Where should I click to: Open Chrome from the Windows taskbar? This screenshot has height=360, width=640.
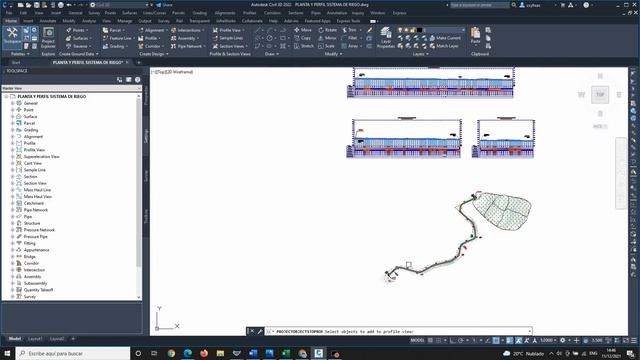pyautogui.click(x=171, y=353)
